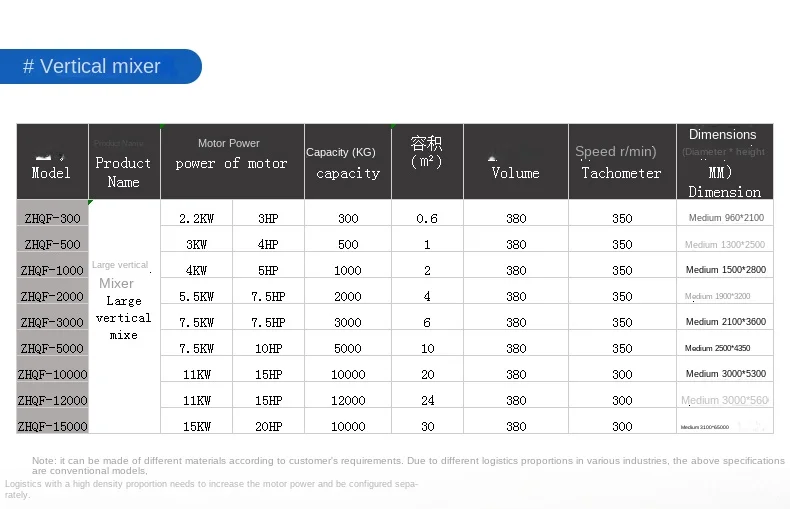Click the Product Name column header
Image resolution: width=790 pixels, height=509 pixels.
tap(124, 162)
